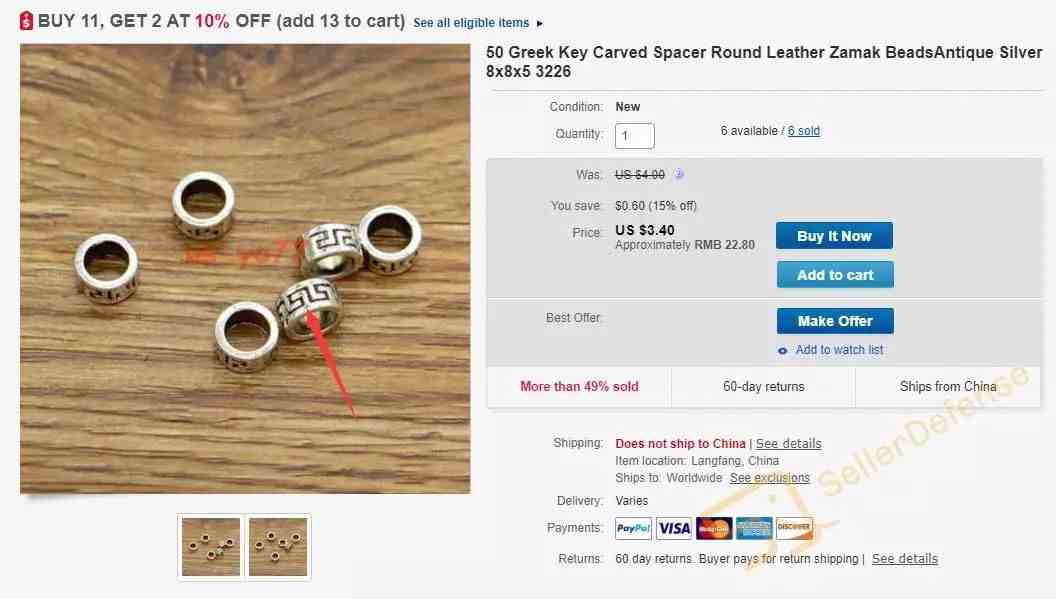Click the eye icon for watch list
Viewport: 1056px width, 599px height.
click(783, 350)
